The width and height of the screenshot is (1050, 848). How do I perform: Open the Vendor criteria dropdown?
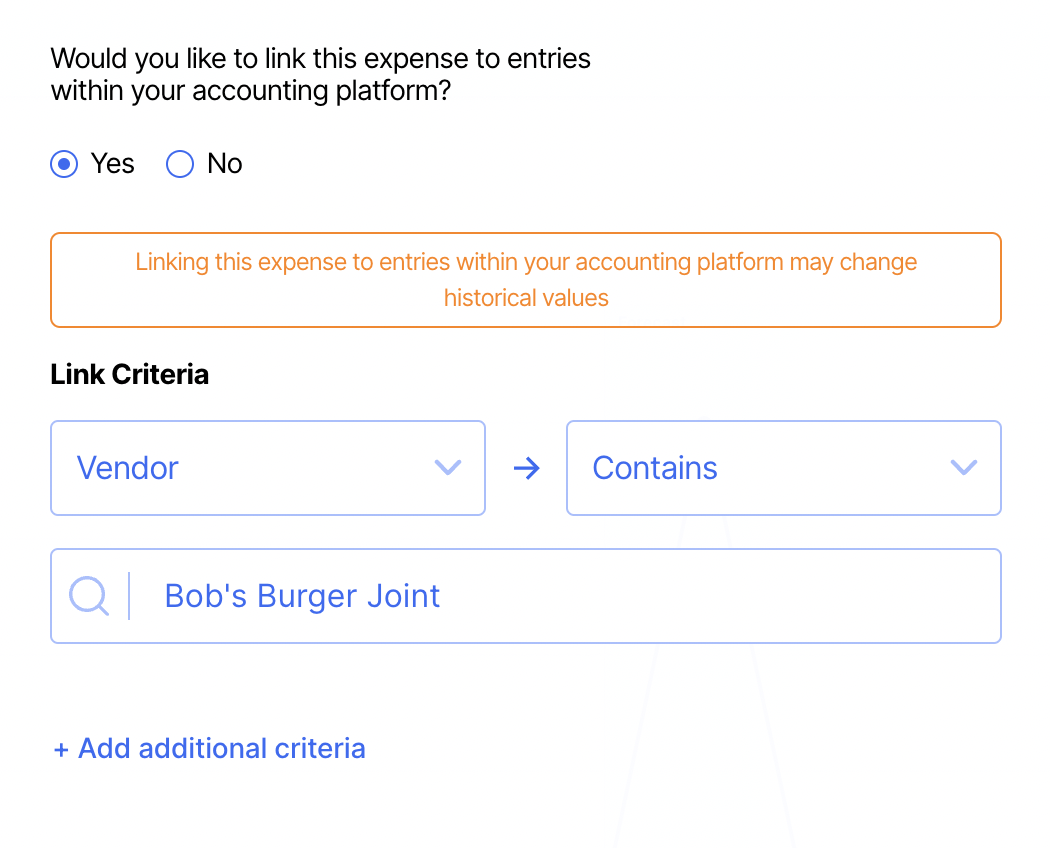267,468
